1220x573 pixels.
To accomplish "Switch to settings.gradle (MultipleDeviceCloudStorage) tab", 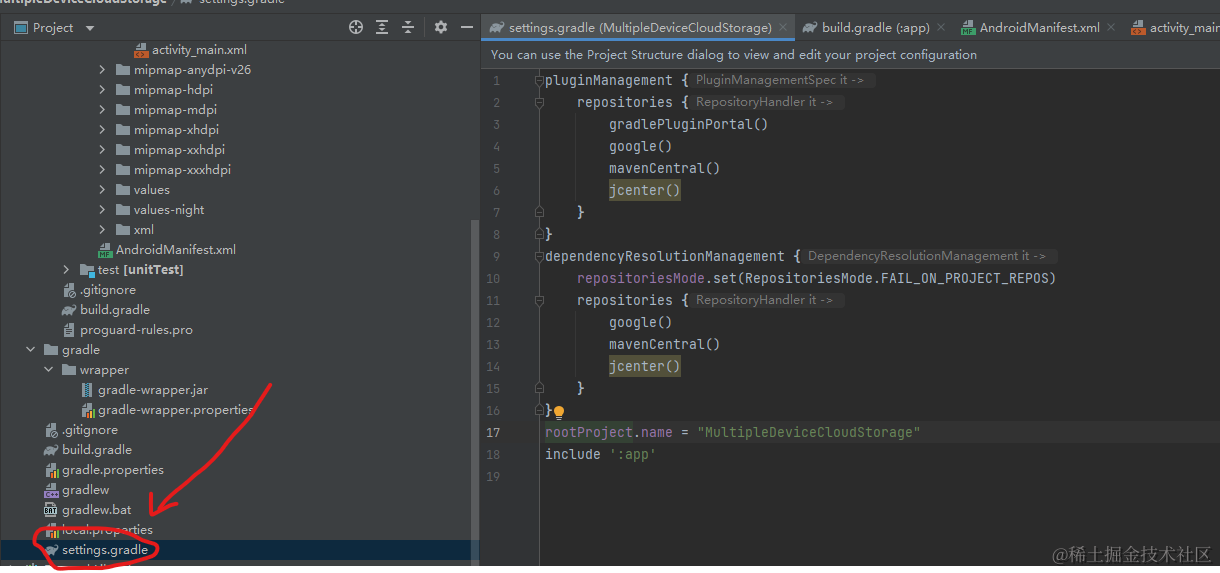I will click(640, 28).
